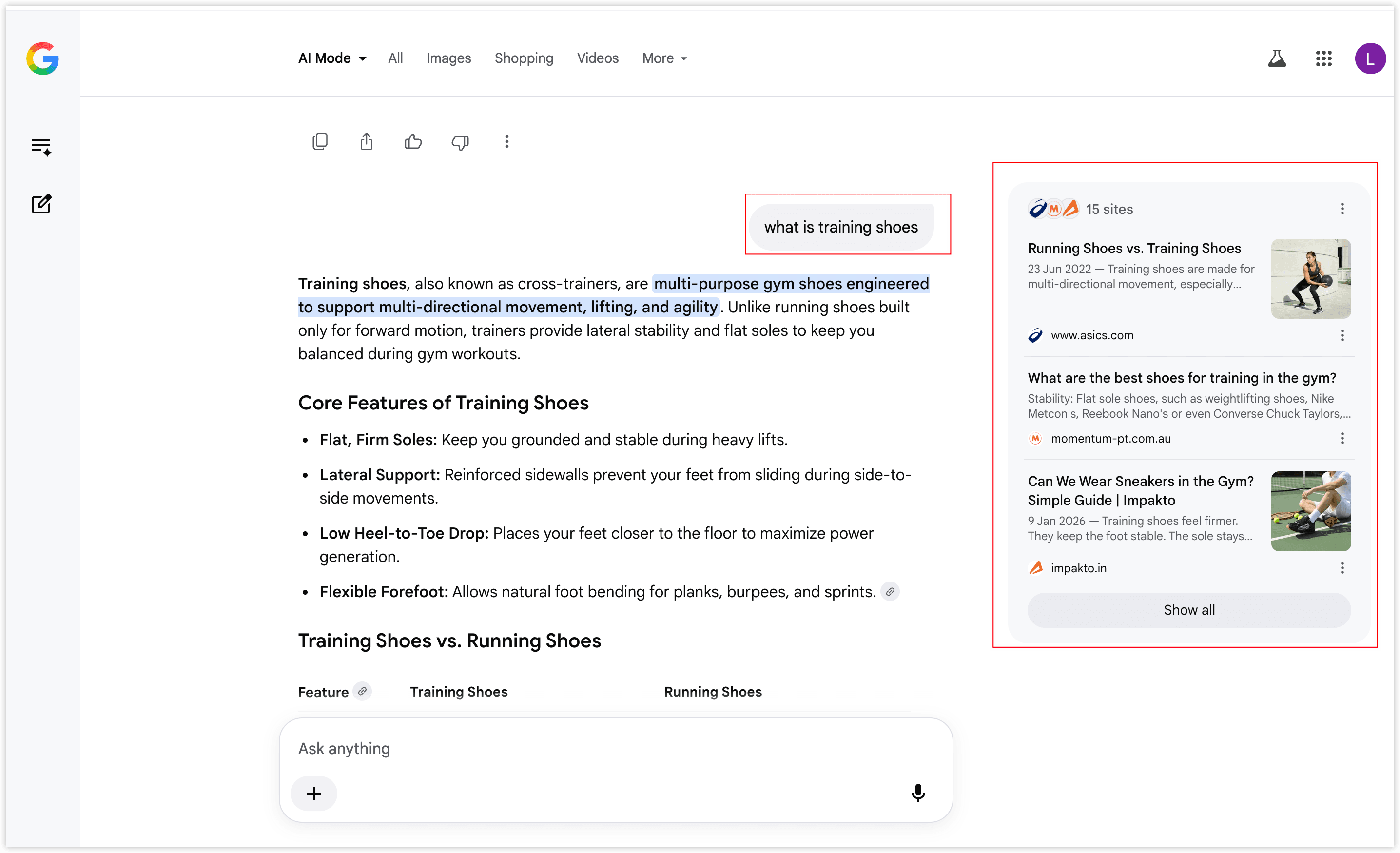The height and width of the screenshot is (853, 1400).
Task: Start voice input with microphone
Action: 917,793
